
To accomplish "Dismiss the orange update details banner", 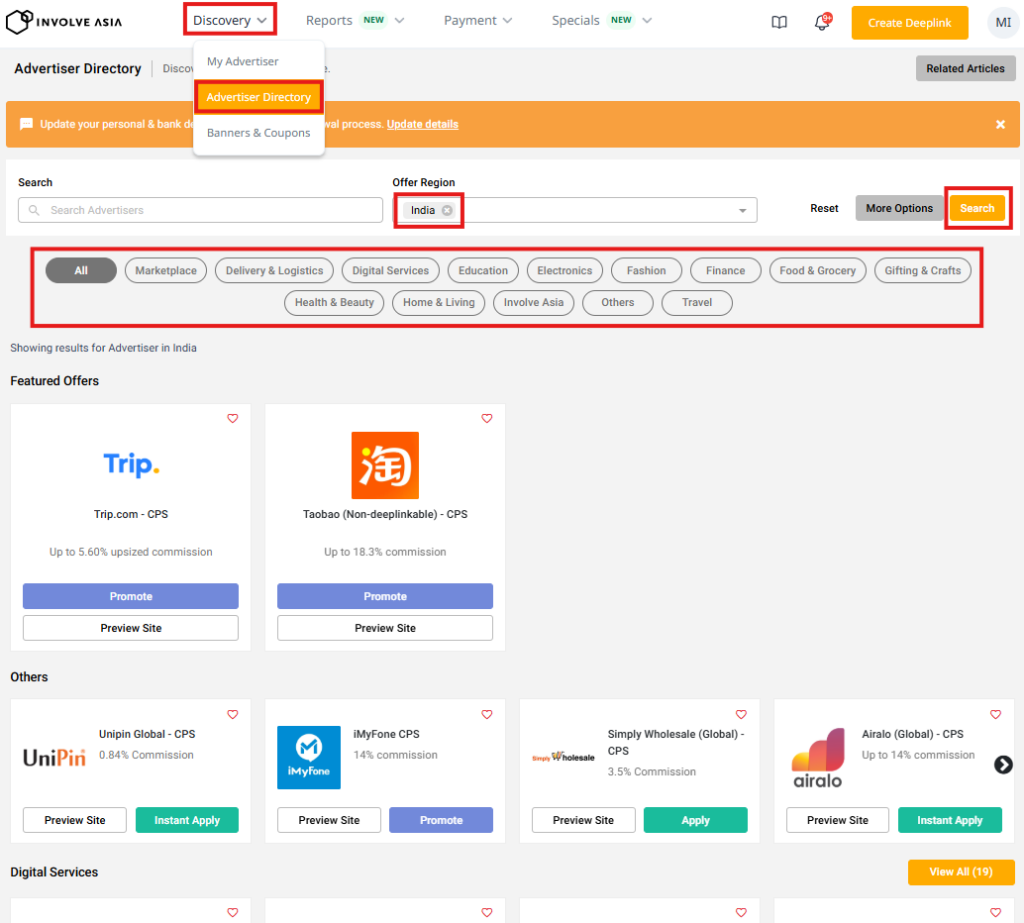I will tap(1000, 124).
